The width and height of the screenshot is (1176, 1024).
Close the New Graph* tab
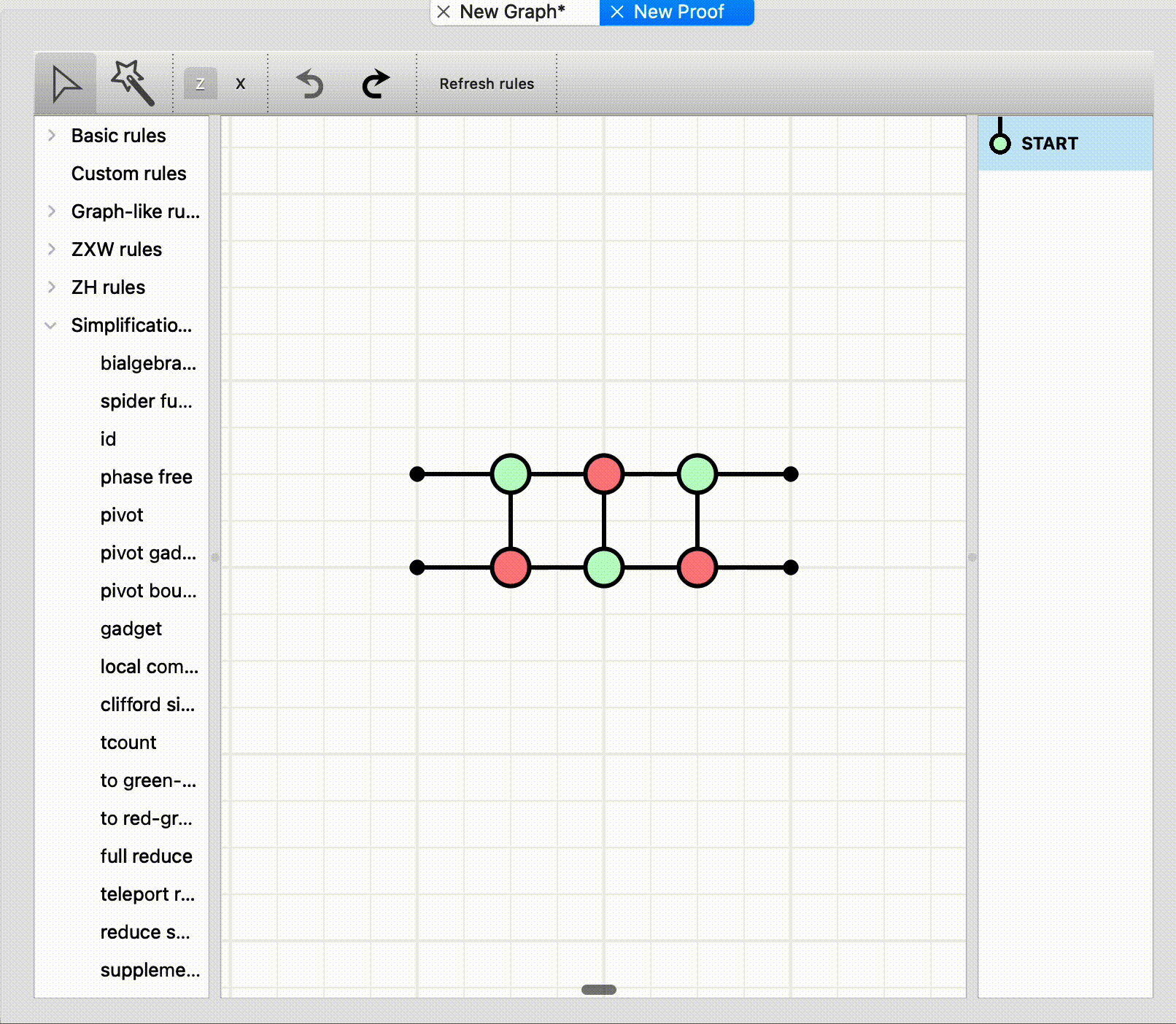coord(444,12)
